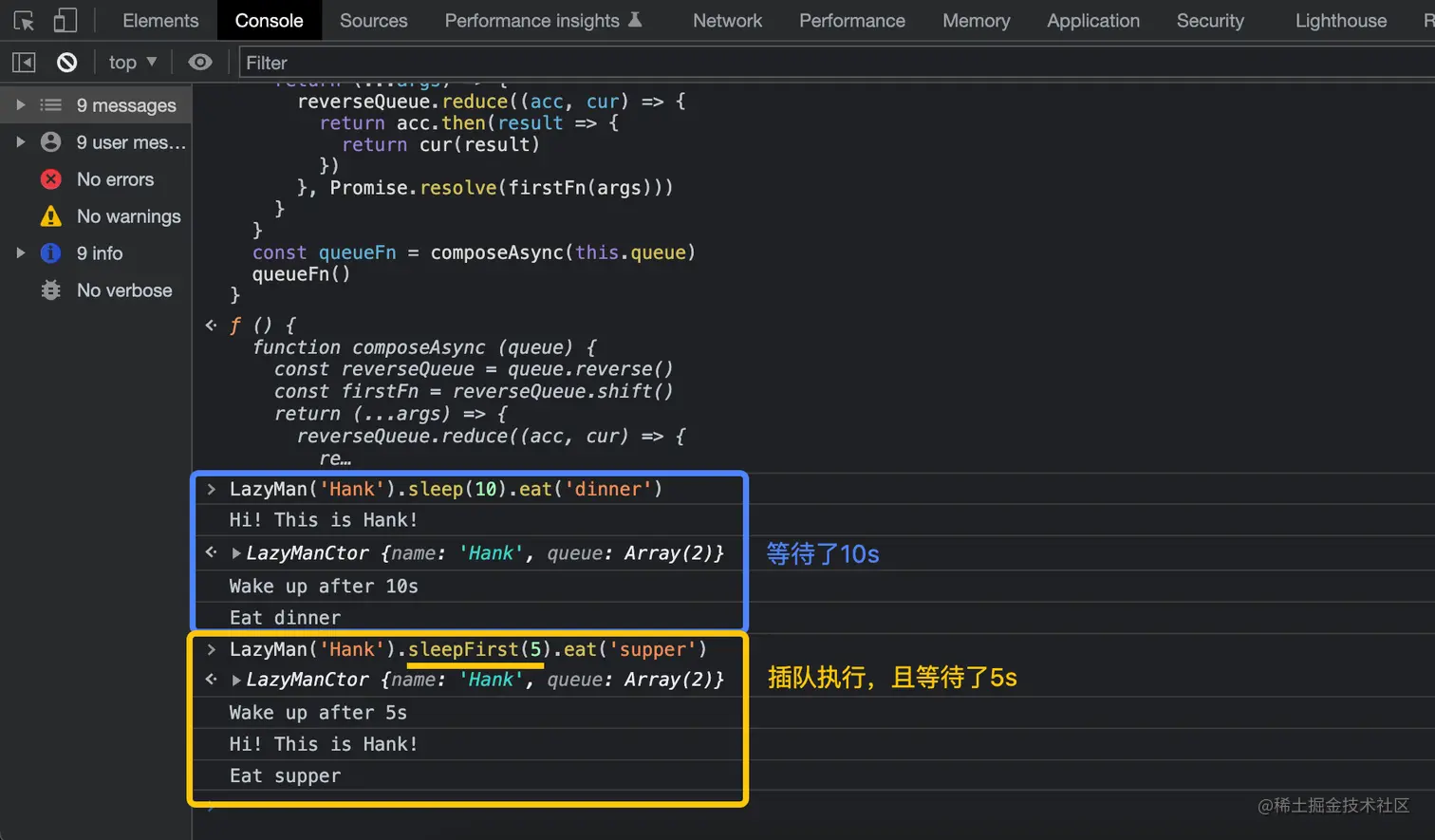This screenshot has width=1435, height=840.
Task: Select the No verbose filter row
Action: coord(96,290)
